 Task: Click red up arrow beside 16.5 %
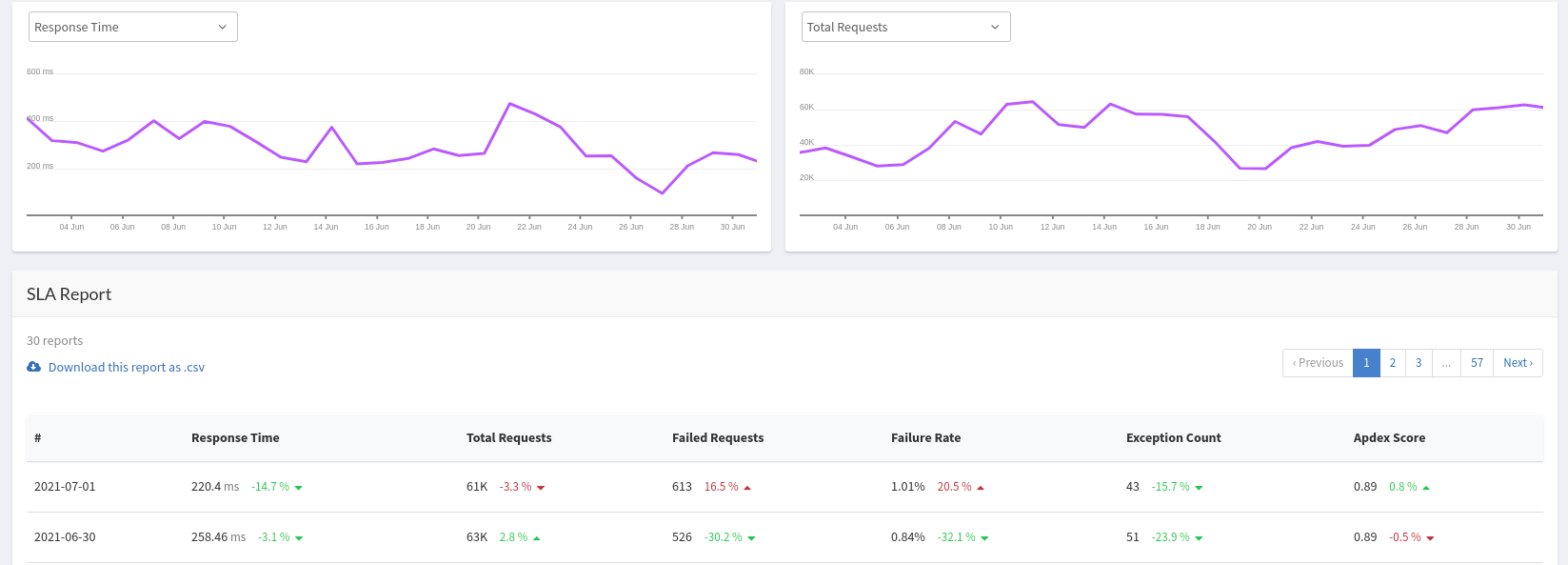pos(747,488)
